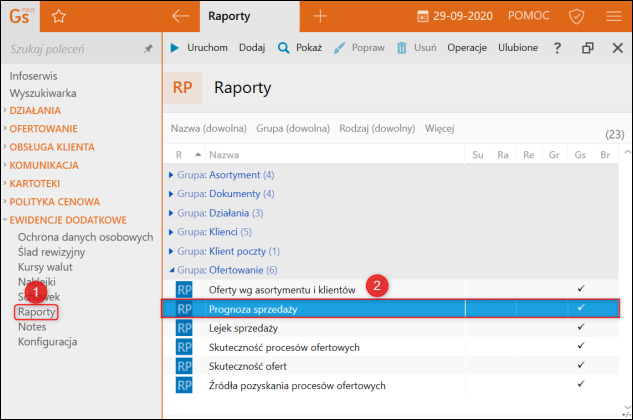Sort by the R column header

point(179,155)
